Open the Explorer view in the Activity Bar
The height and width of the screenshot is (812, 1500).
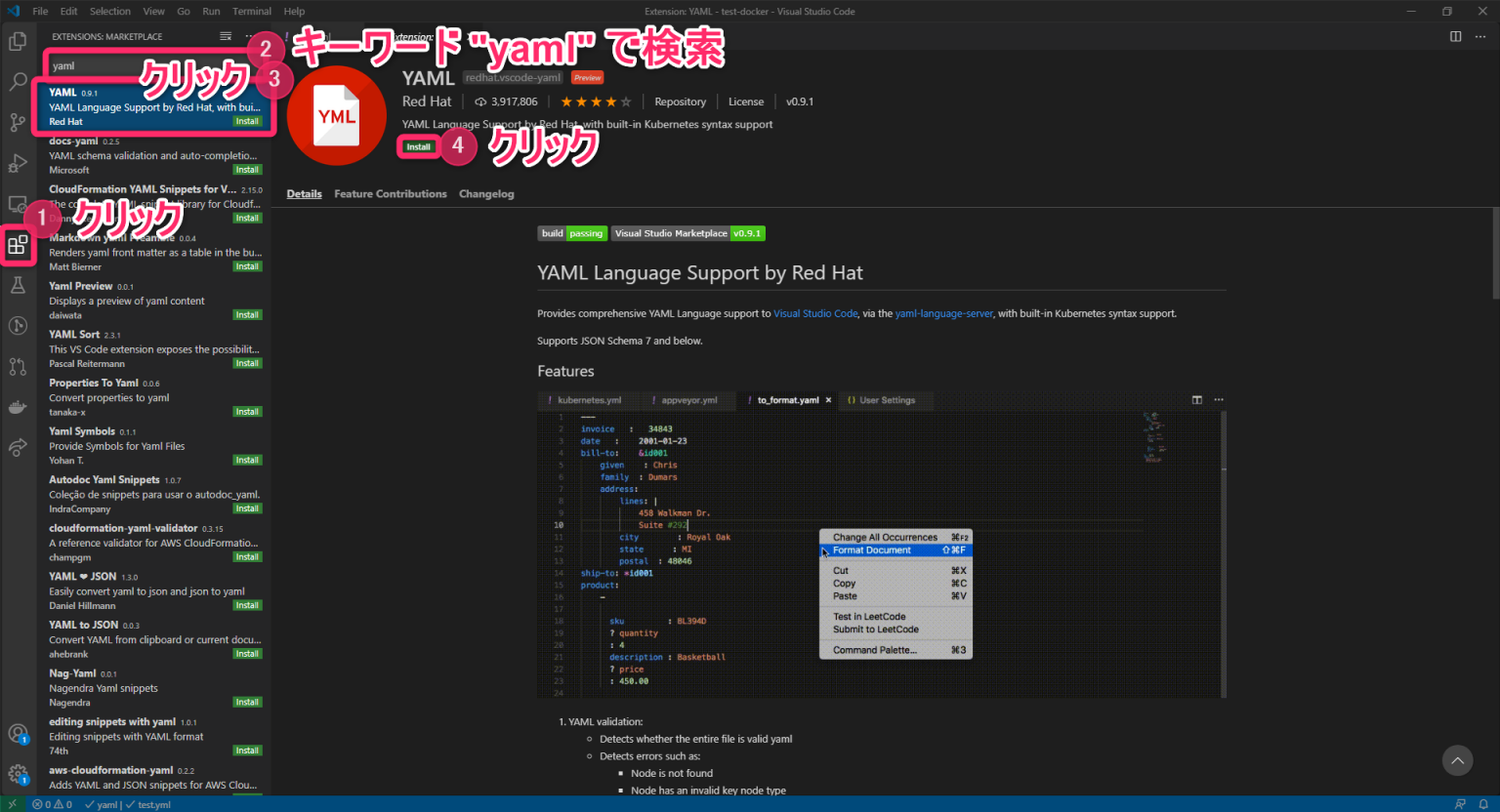point(18,41)
